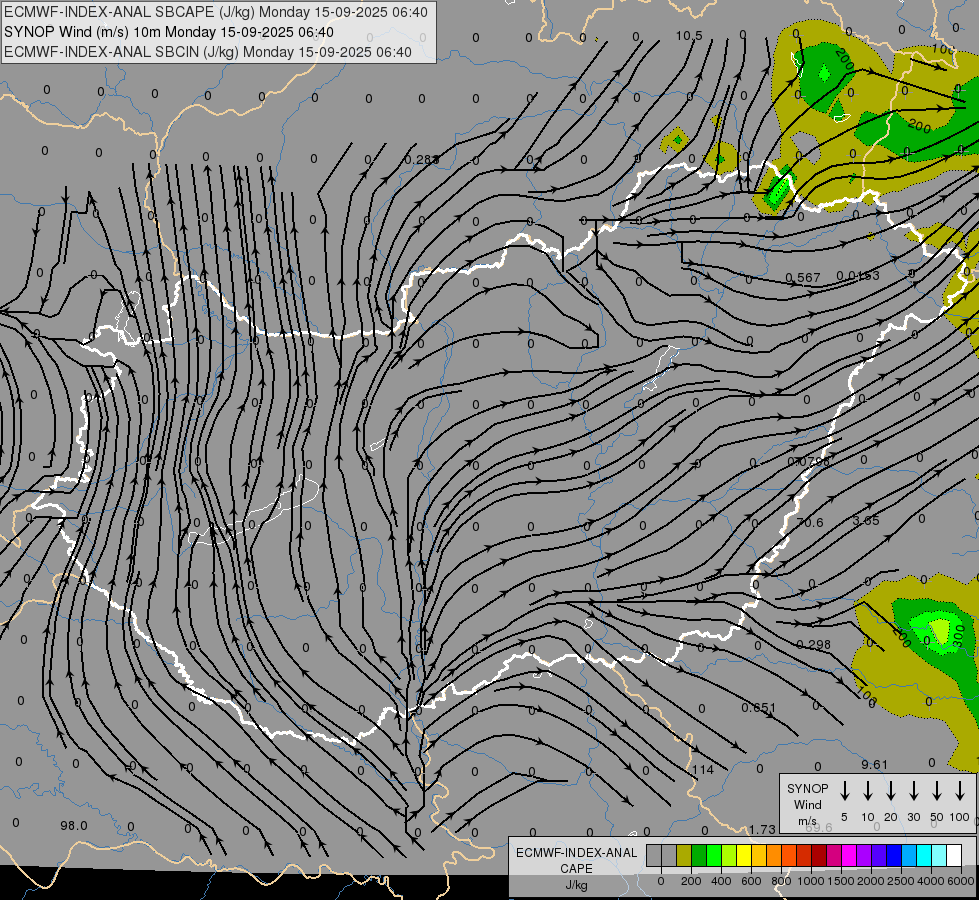Screen dimensions: 979x900
Task: Click the 2000 tick label on the CAPE scale
Action: 870,881
